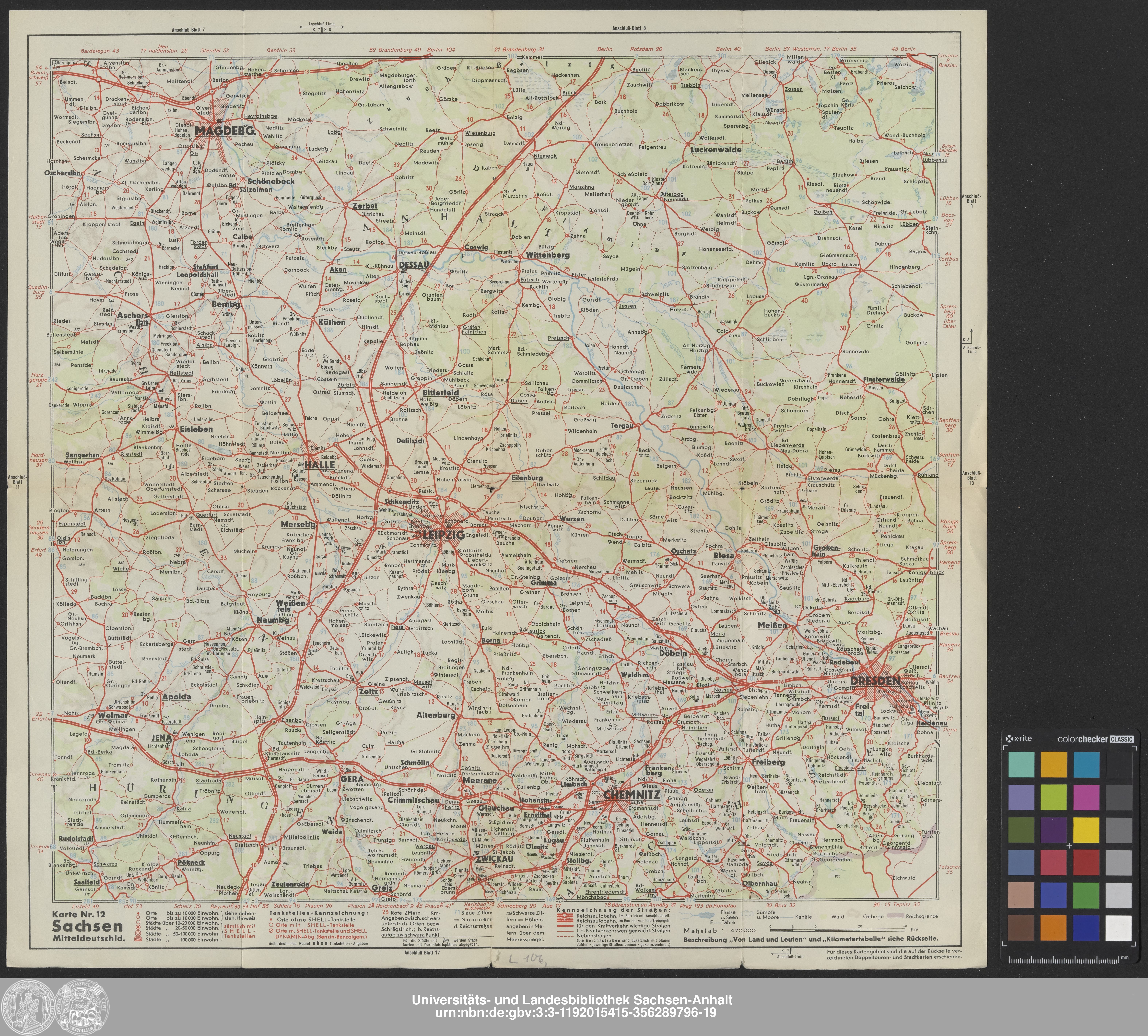Click the DESSAU city label

(414, 265)
